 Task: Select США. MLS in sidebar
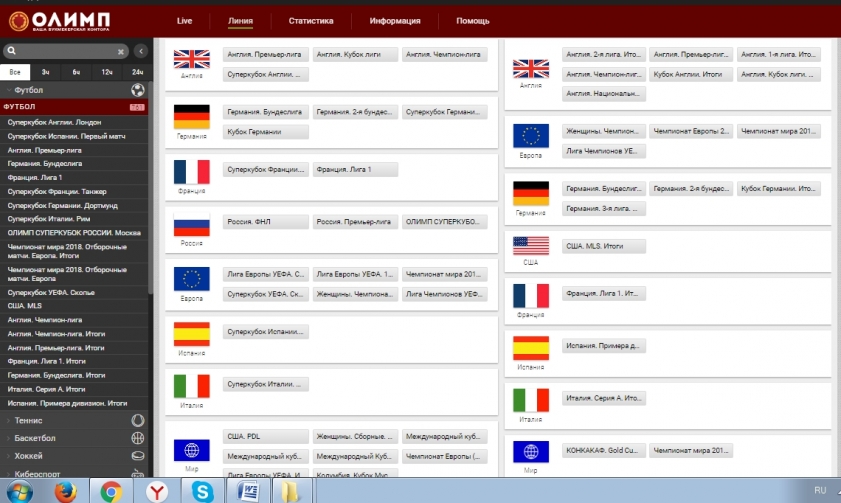(24, 306)
